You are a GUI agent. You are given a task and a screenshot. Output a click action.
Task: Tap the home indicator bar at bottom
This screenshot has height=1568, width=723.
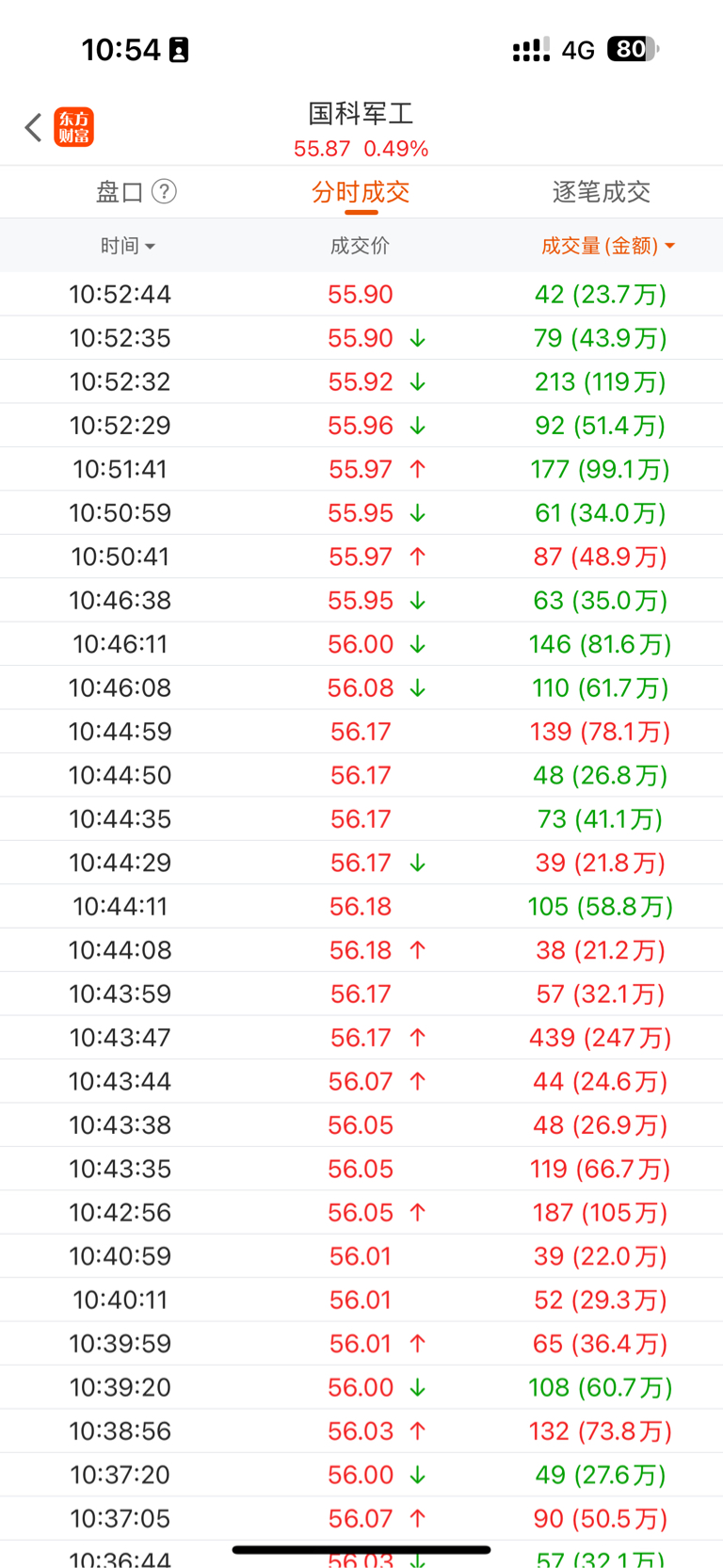pos(361,1549)
